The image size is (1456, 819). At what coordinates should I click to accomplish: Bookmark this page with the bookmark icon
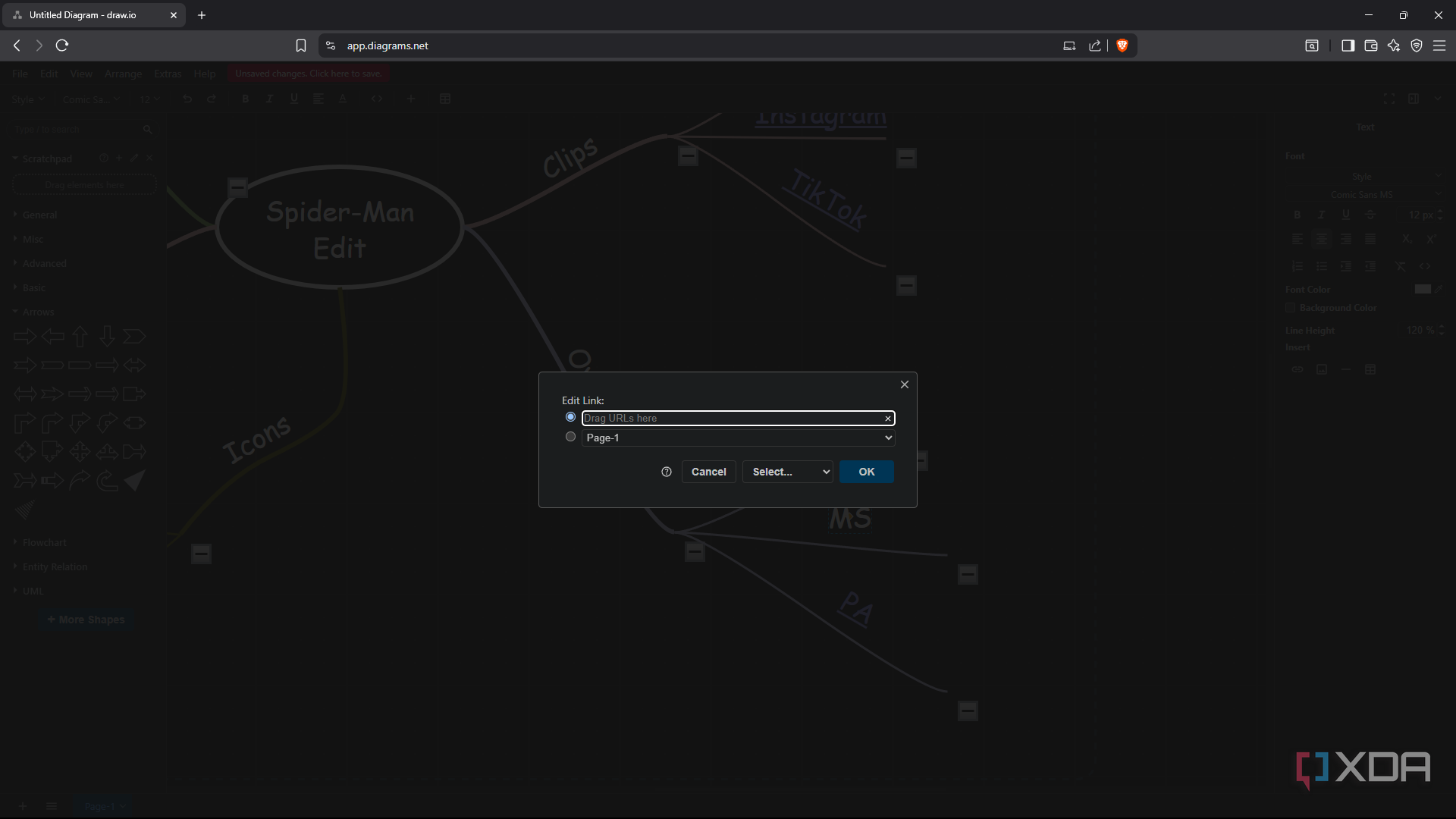[301, 45]
